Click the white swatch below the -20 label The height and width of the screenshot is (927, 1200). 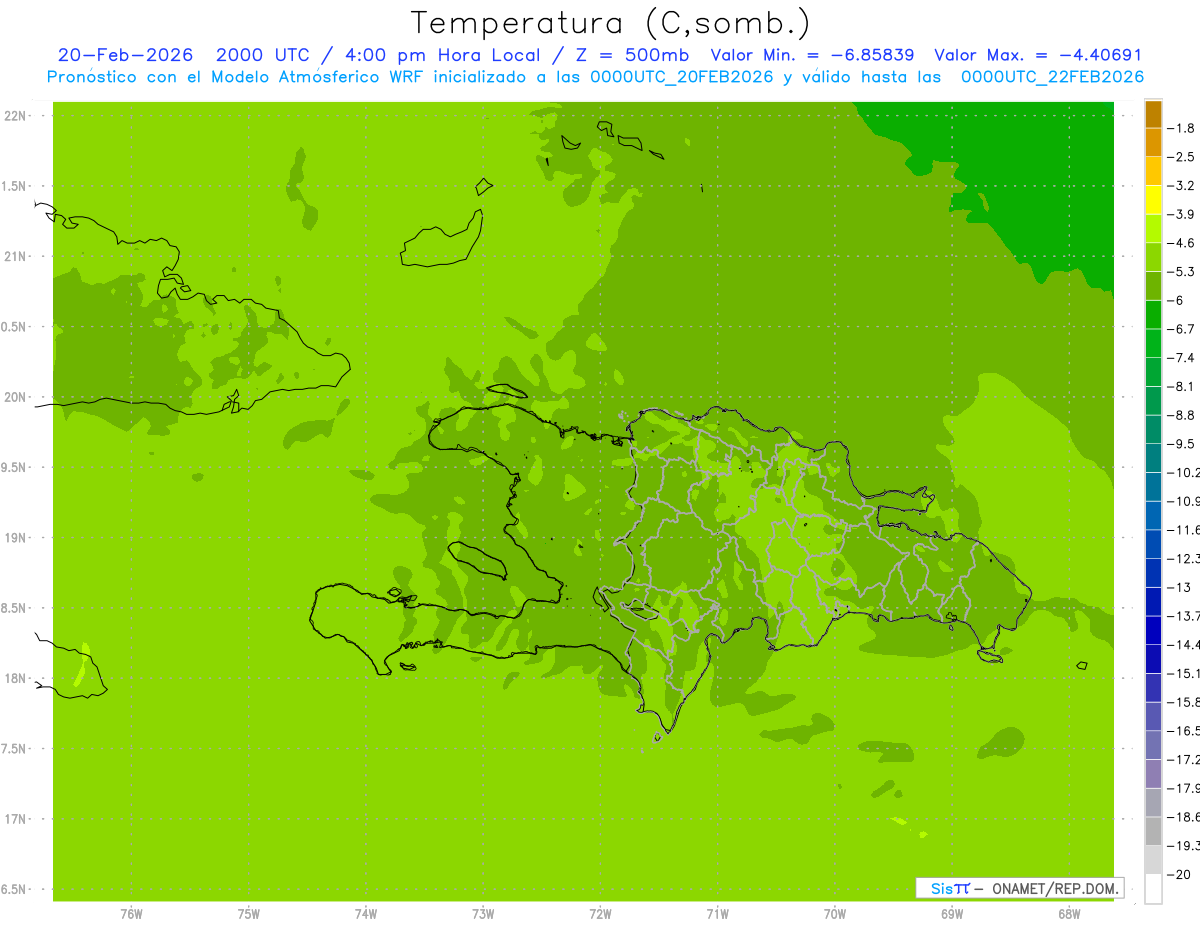coord(1153,889)
